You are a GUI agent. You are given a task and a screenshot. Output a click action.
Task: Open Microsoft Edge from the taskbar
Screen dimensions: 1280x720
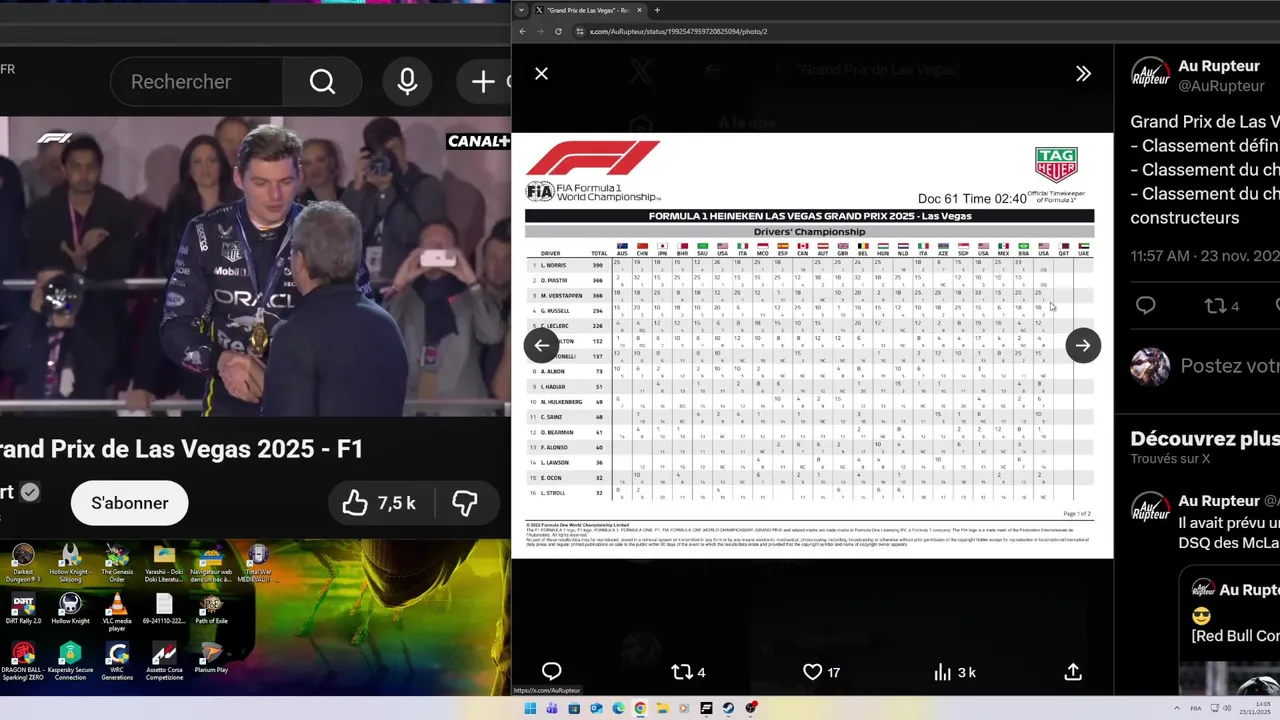[618, 708]
